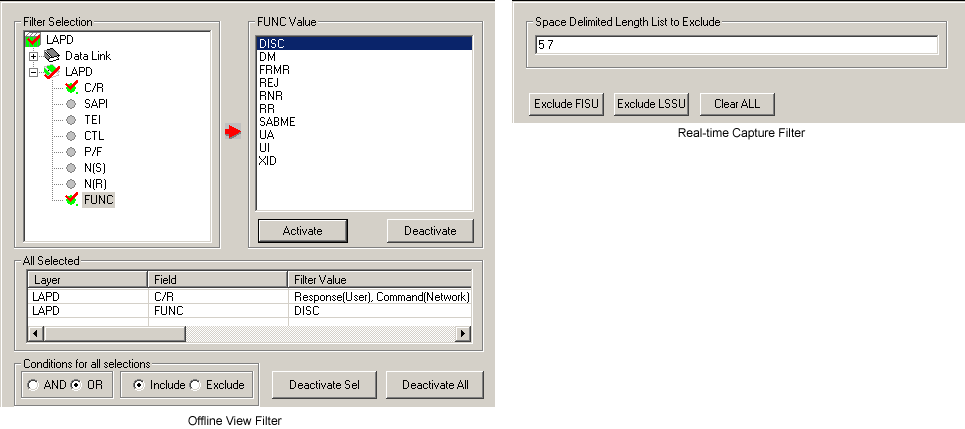Click the gray dot icon beside N(R)
The image size is (965, 429).
point(71,183)
